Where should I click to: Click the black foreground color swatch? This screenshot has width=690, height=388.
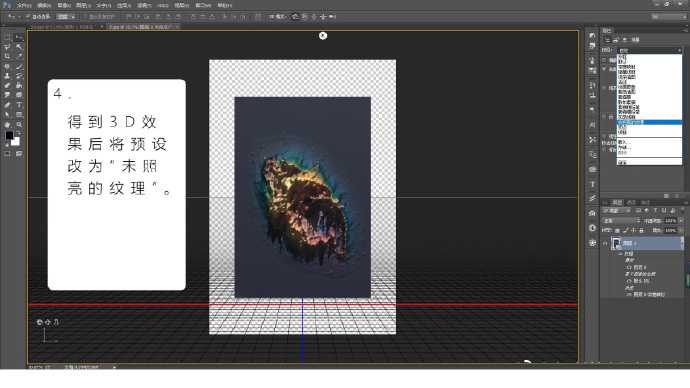(x=9, y=135)
